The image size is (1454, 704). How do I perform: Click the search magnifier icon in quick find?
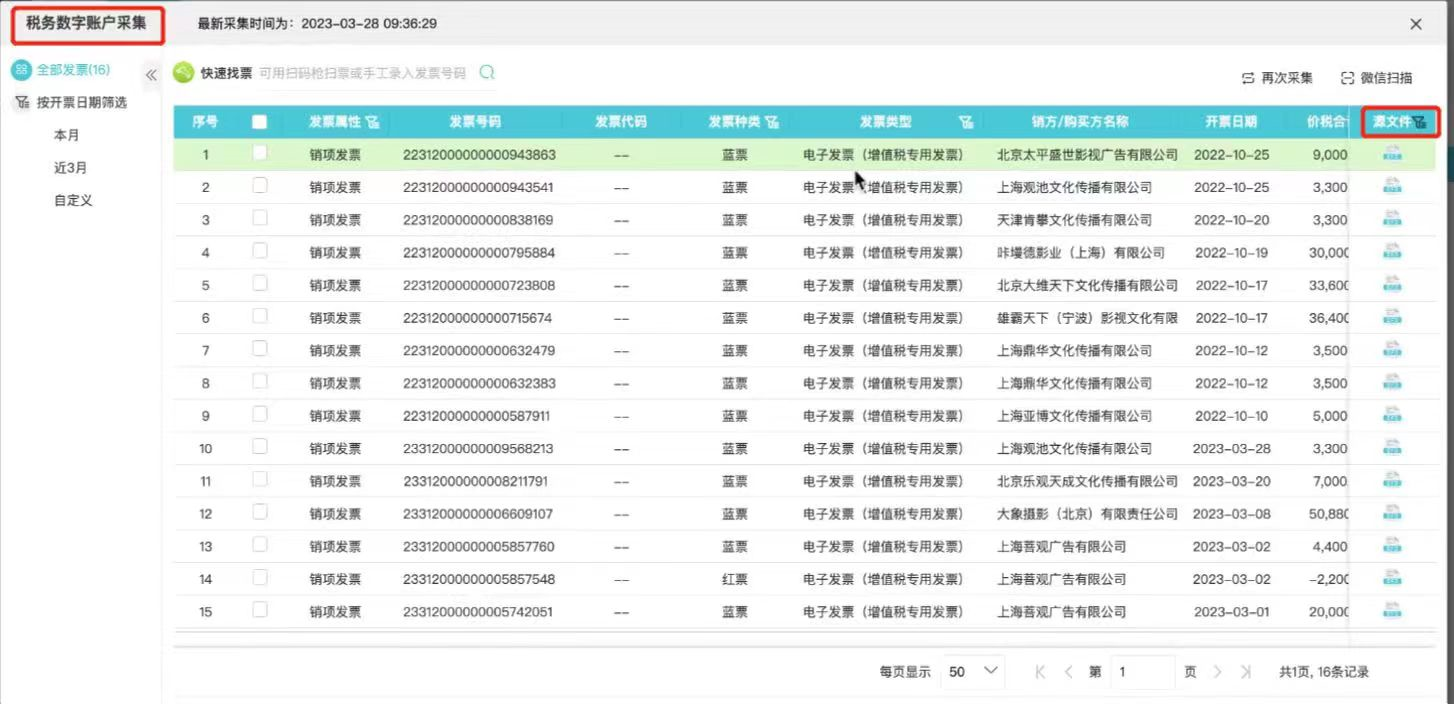click(487, 72)
